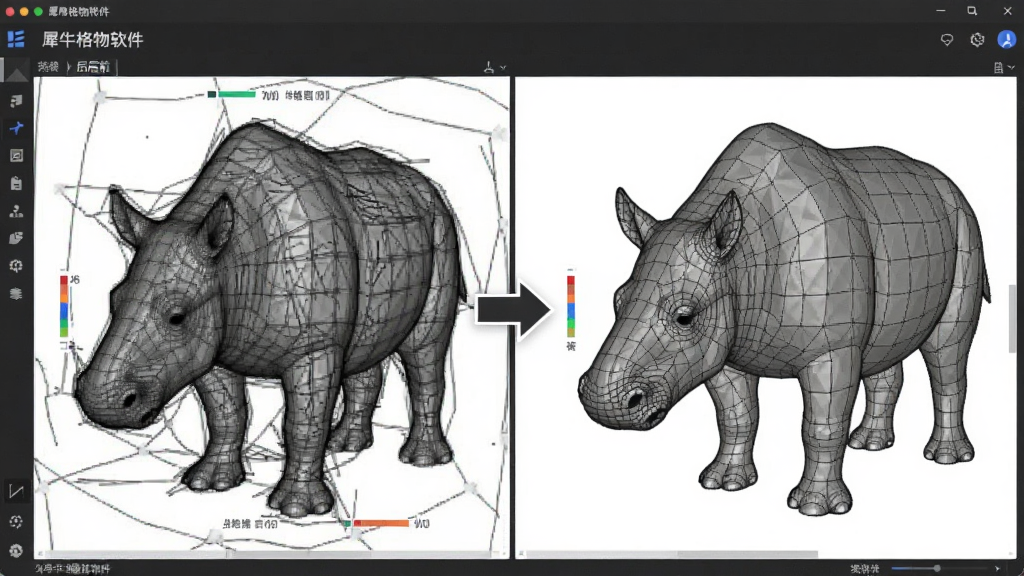1024x576 pixels.
Task: Click the right viewport's horizontal scrollbar
Action: coord(673,554)
